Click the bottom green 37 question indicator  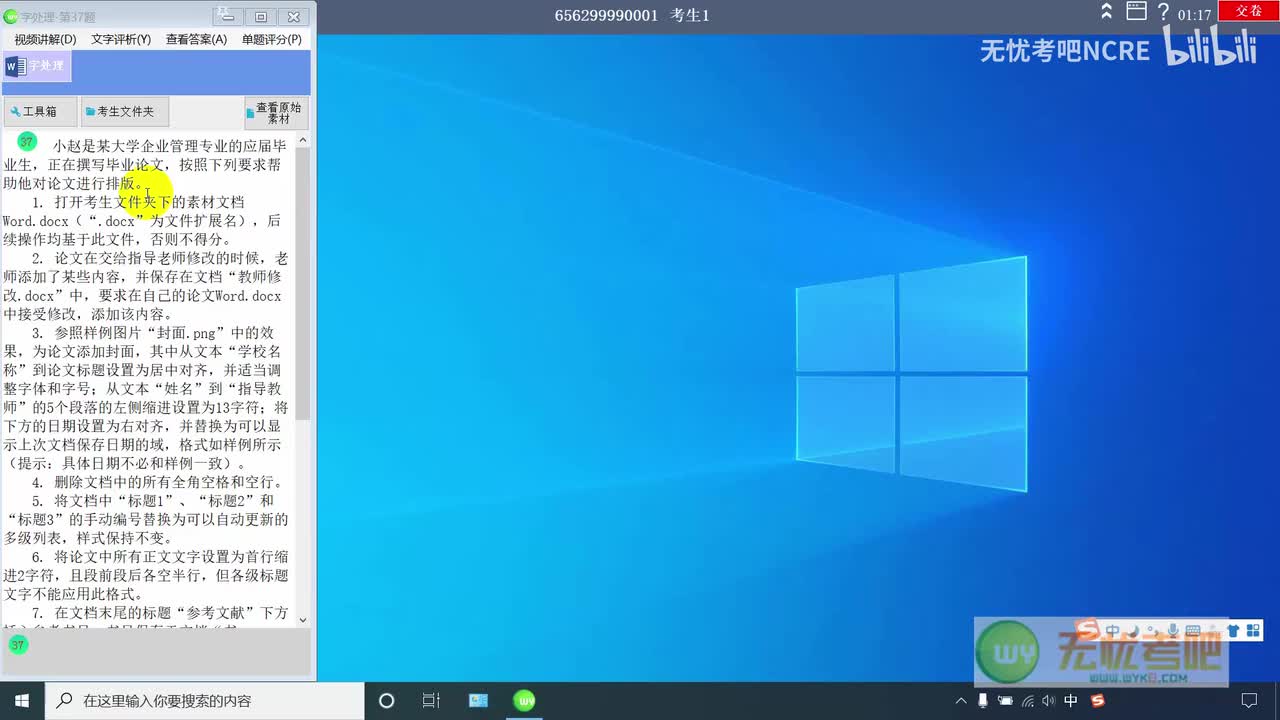tap(17, 645)
